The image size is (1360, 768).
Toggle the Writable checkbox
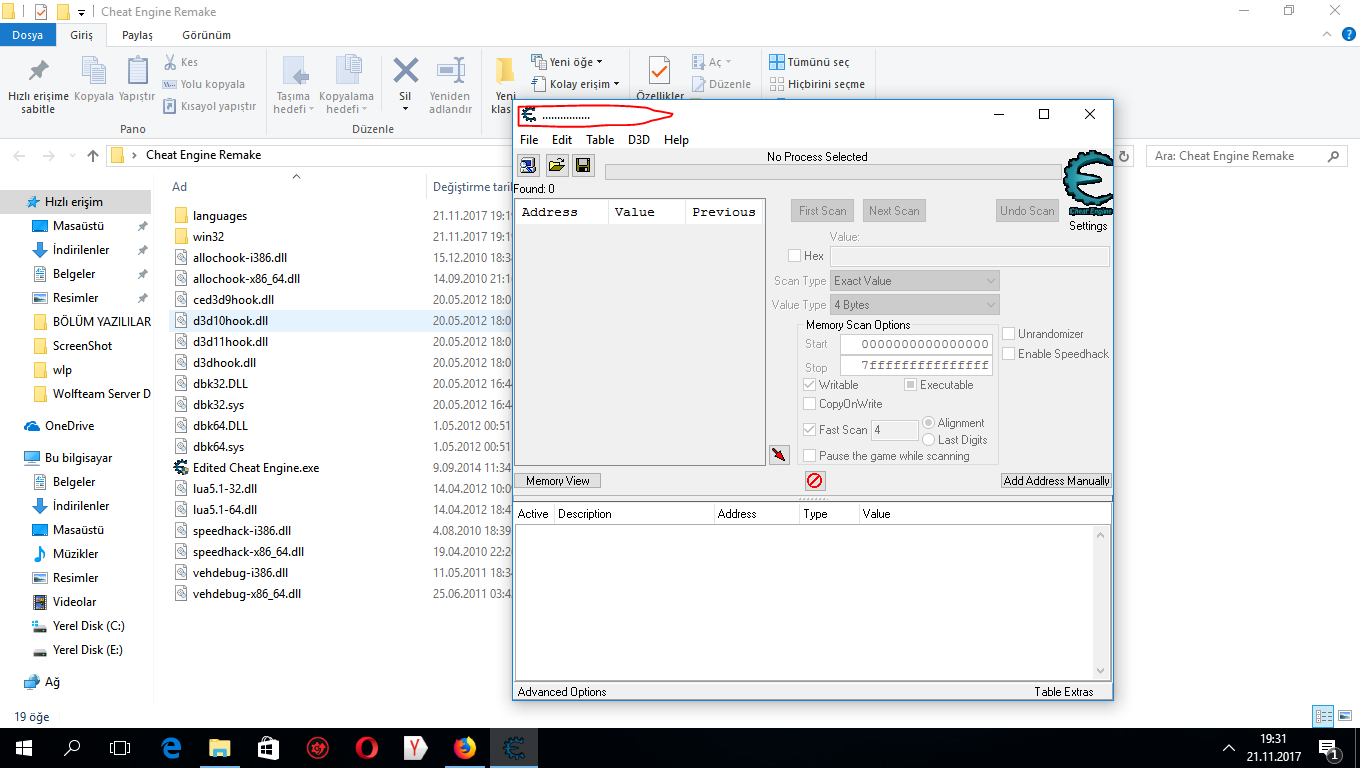click(x=810, y=385)
